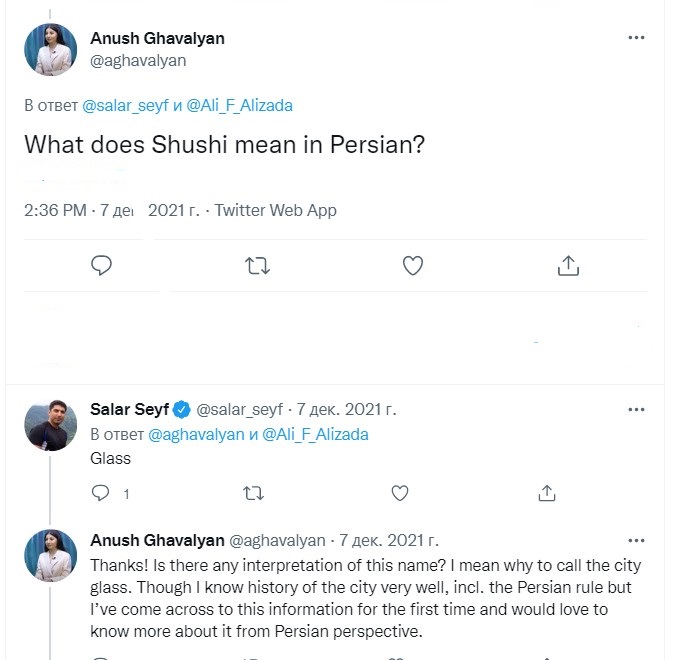Screen dimensions: 678x660
Task: Share the main tweet by Anush
Action: [567, 265]
